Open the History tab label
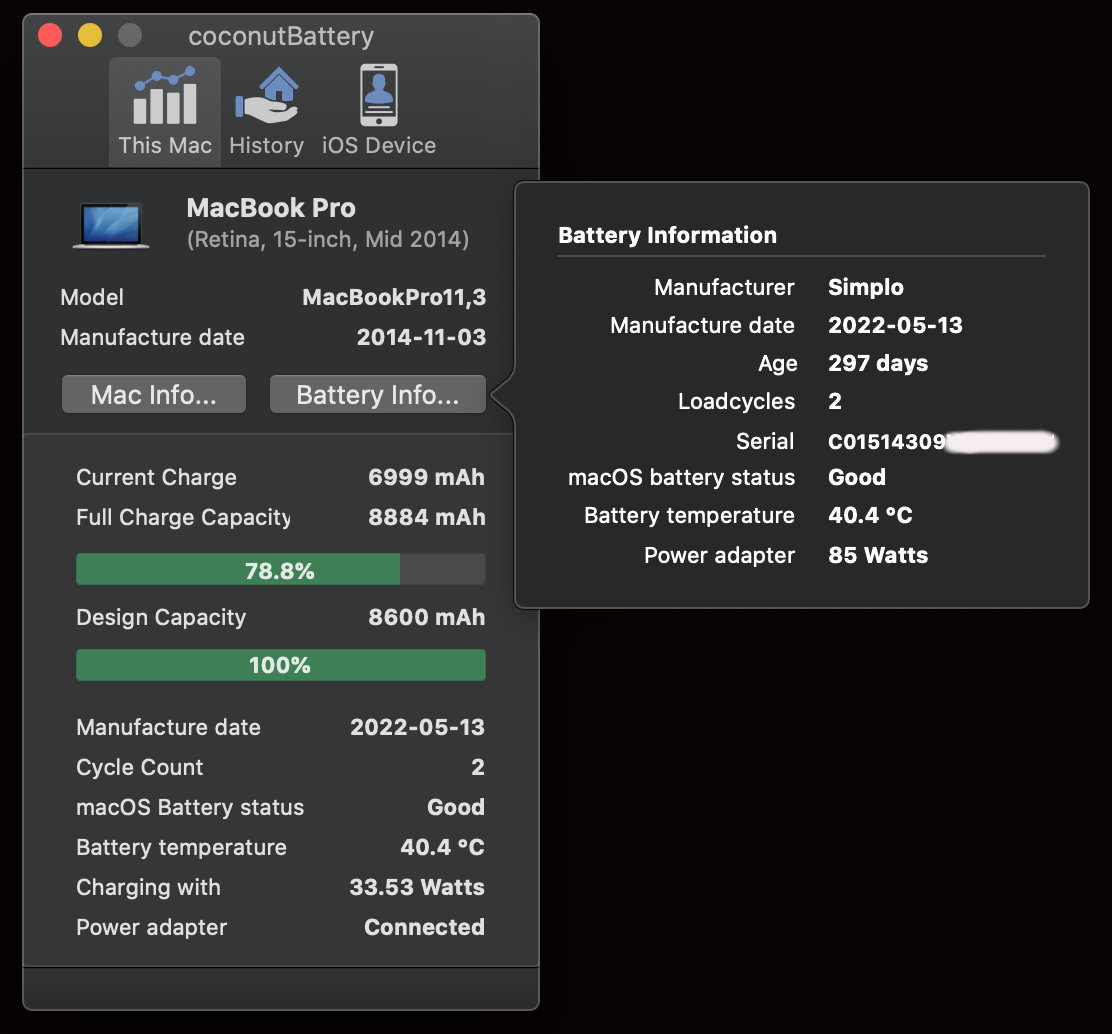Screen dimensions: 1112x1034 tap(267, 145)
